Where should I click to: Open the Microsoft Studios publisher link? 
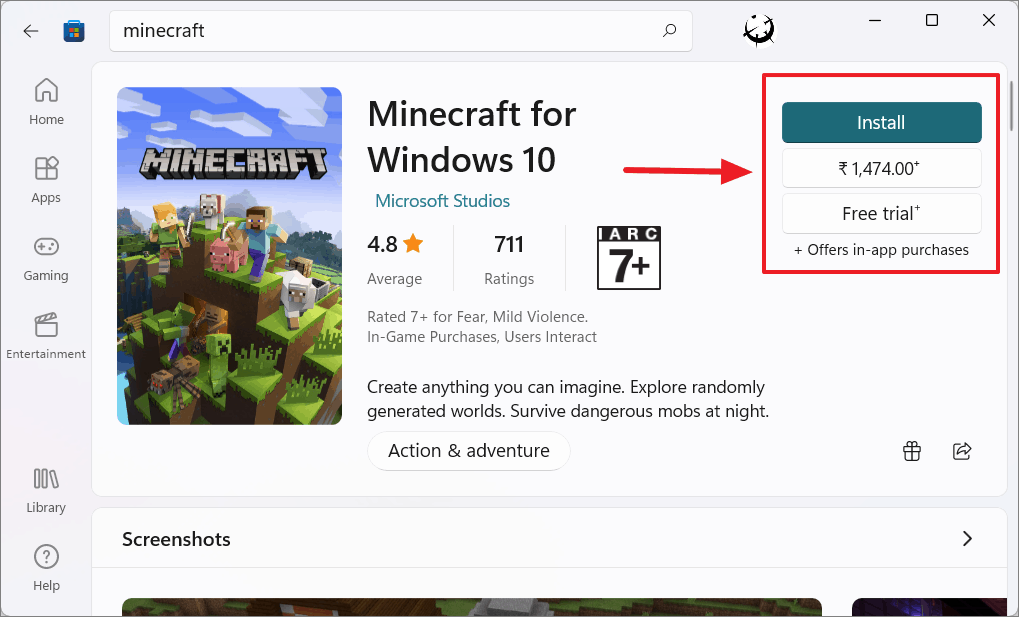point(442,200)
